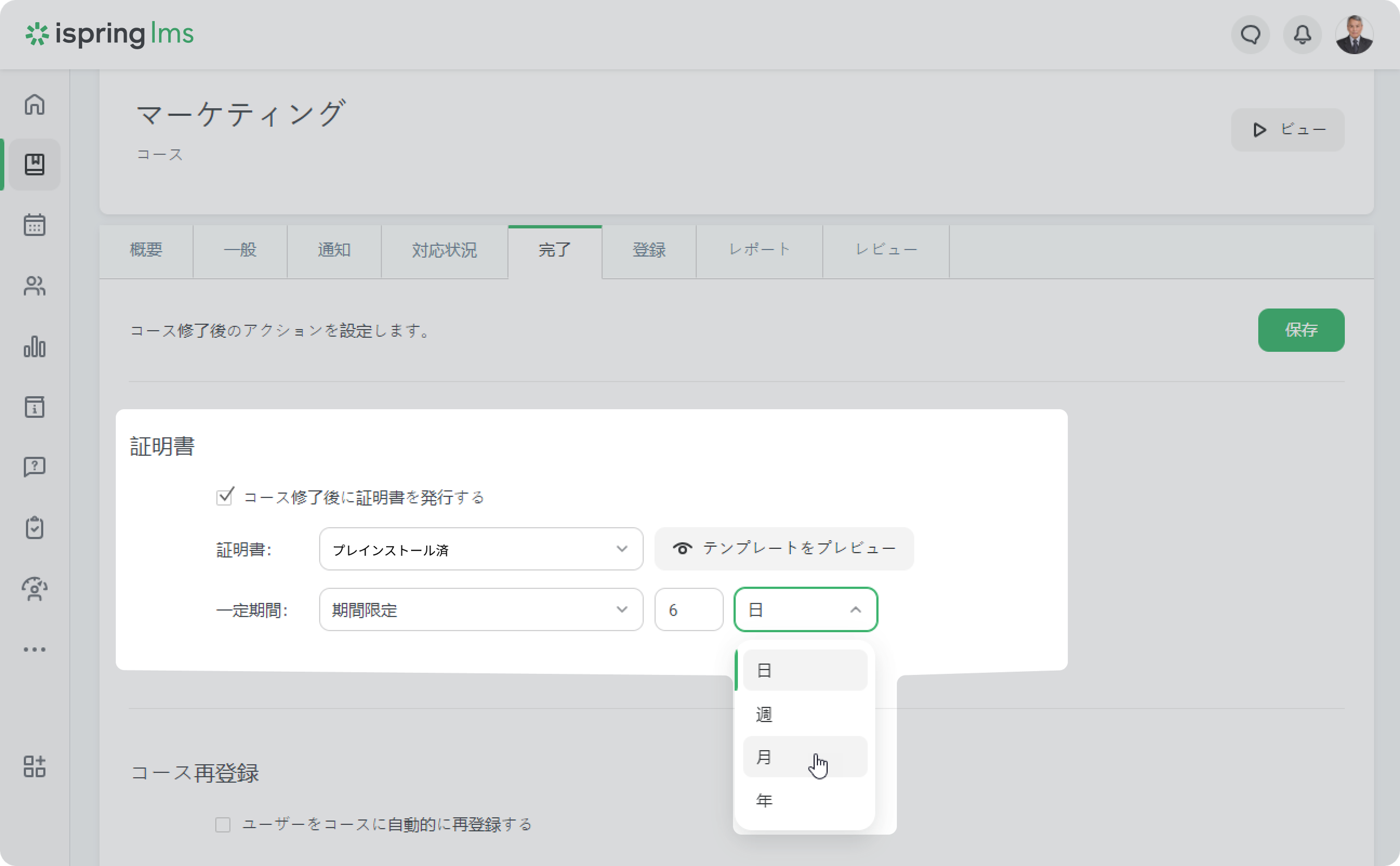Open the 期間限定 validity dropdown
The image size is (1400, 866).
pos(481,609)
